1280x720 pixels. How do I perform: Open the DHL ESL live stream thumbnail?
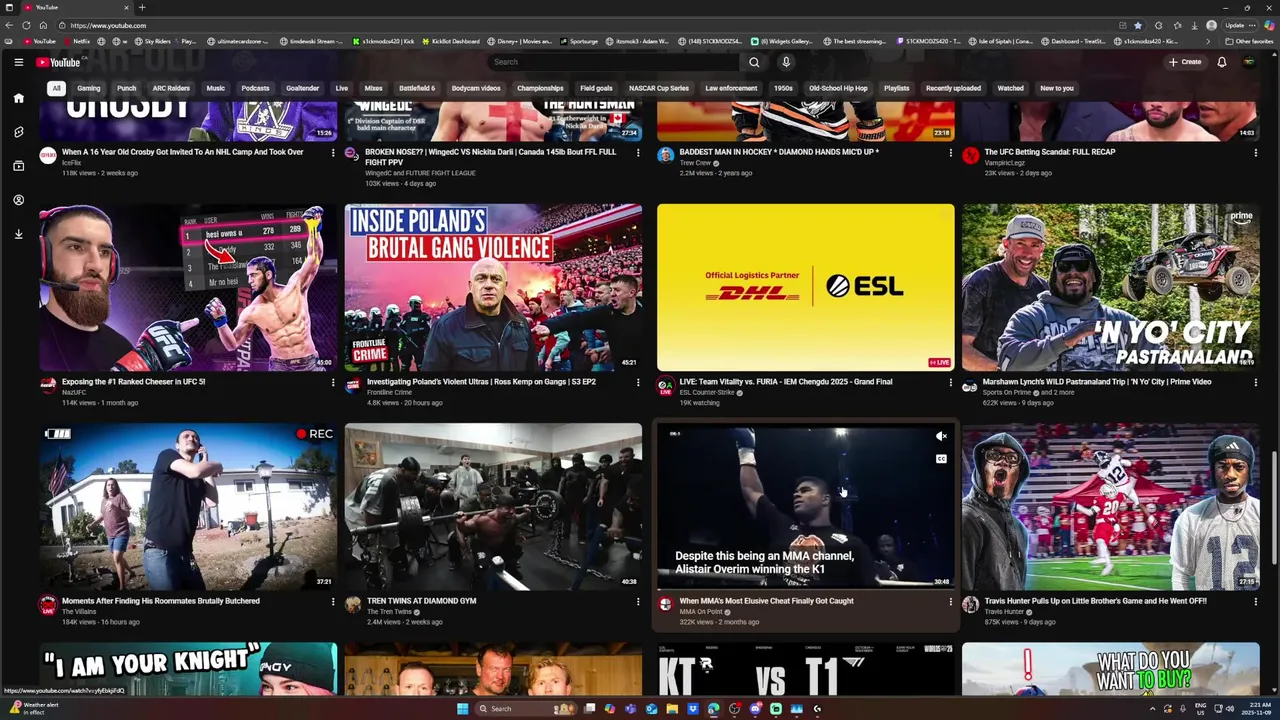806,287
